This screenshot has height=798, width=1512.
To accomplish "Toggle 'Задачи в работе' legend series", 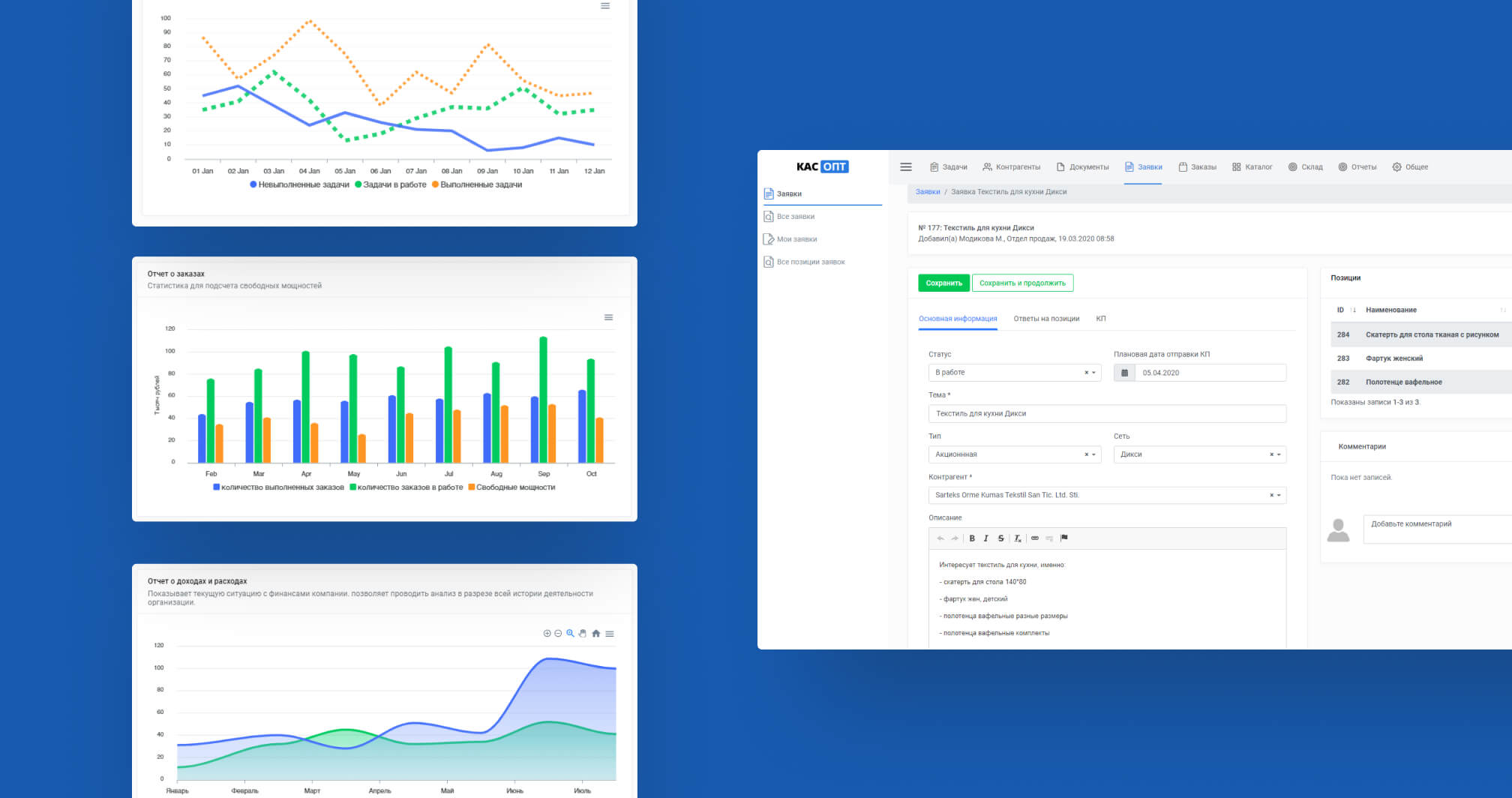I will pos(391,184).
